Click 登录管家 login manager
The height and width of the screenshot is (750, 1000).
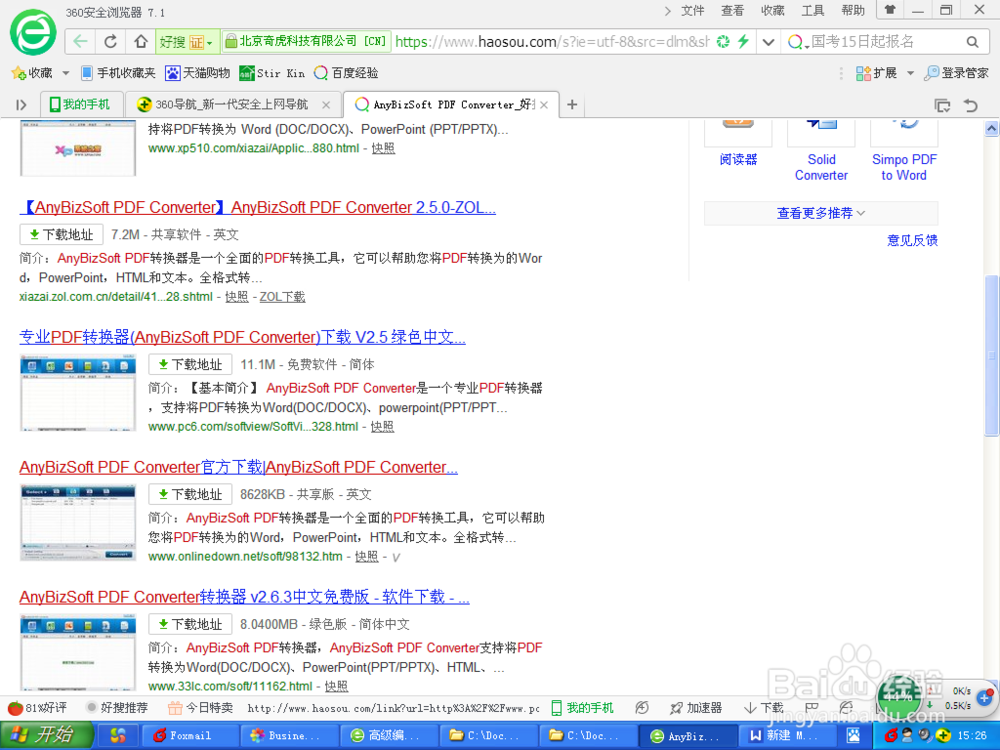pos(957,73)
